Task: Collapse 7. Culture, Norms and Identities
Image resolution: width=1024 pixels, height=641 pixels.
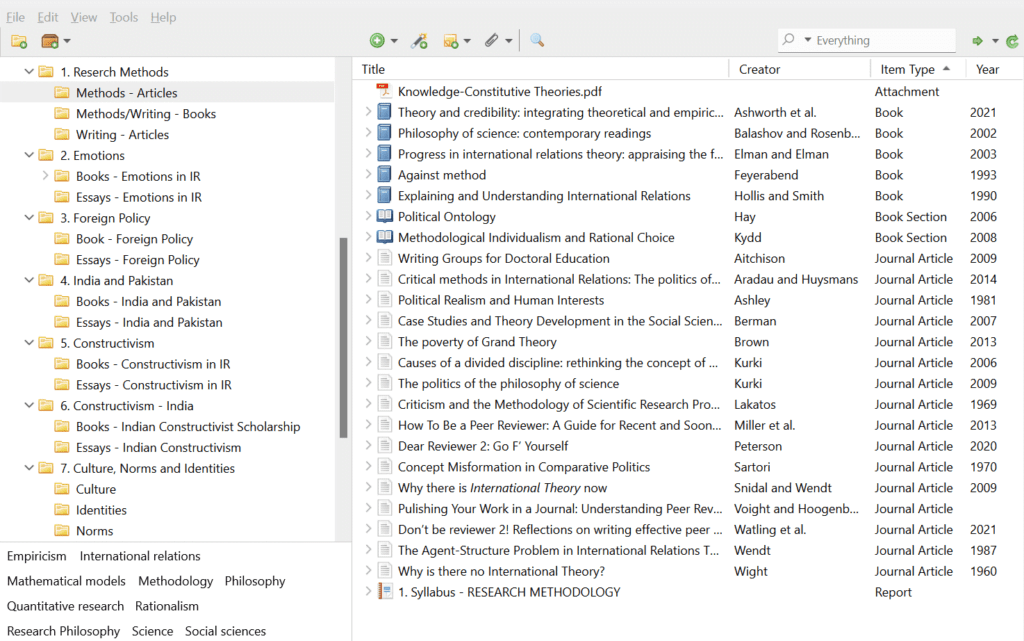Action: click(x=29, y=468)
